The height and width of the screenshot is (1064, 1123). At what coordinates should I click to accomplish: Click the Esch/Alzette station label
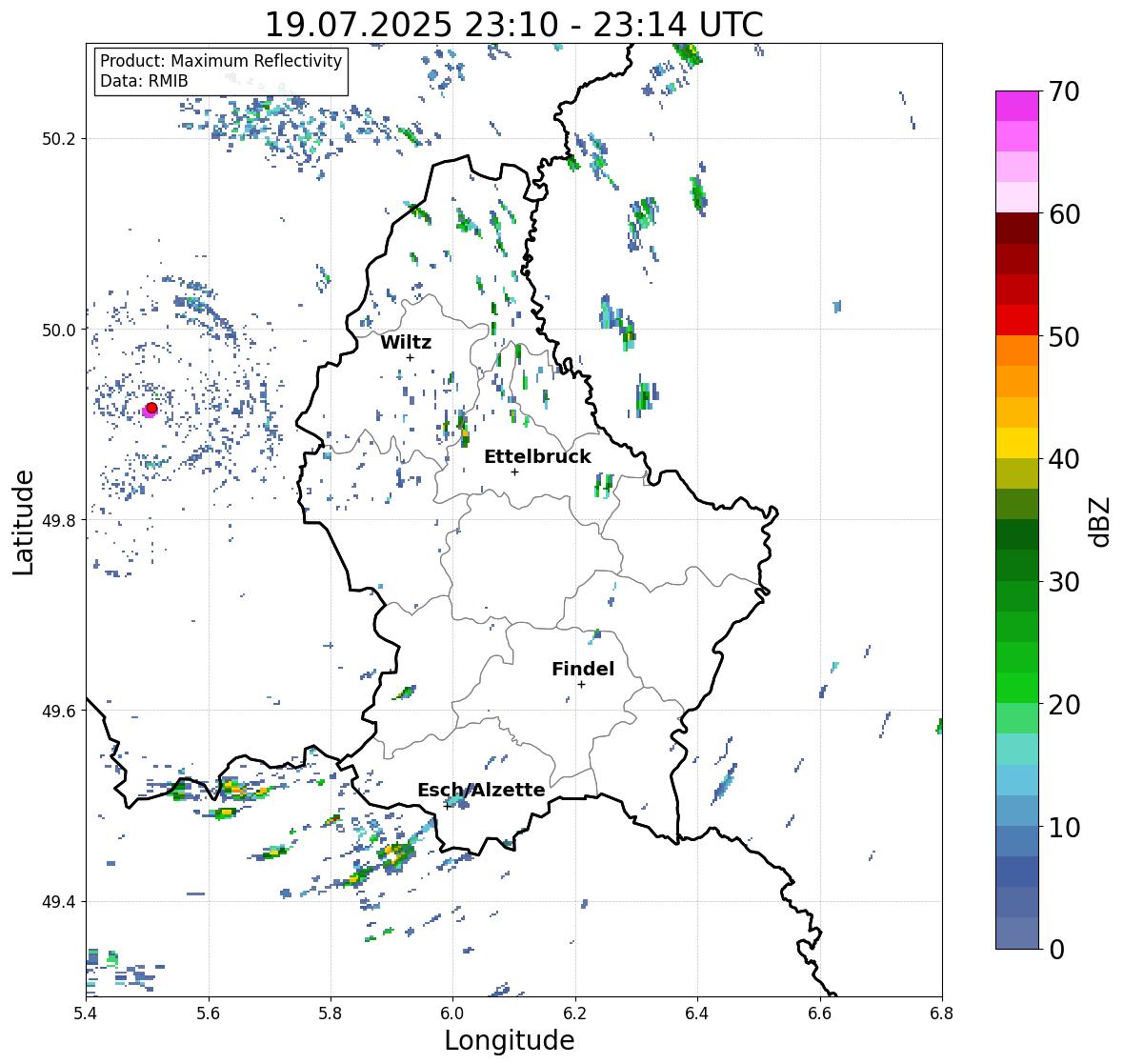coord(481,790)
